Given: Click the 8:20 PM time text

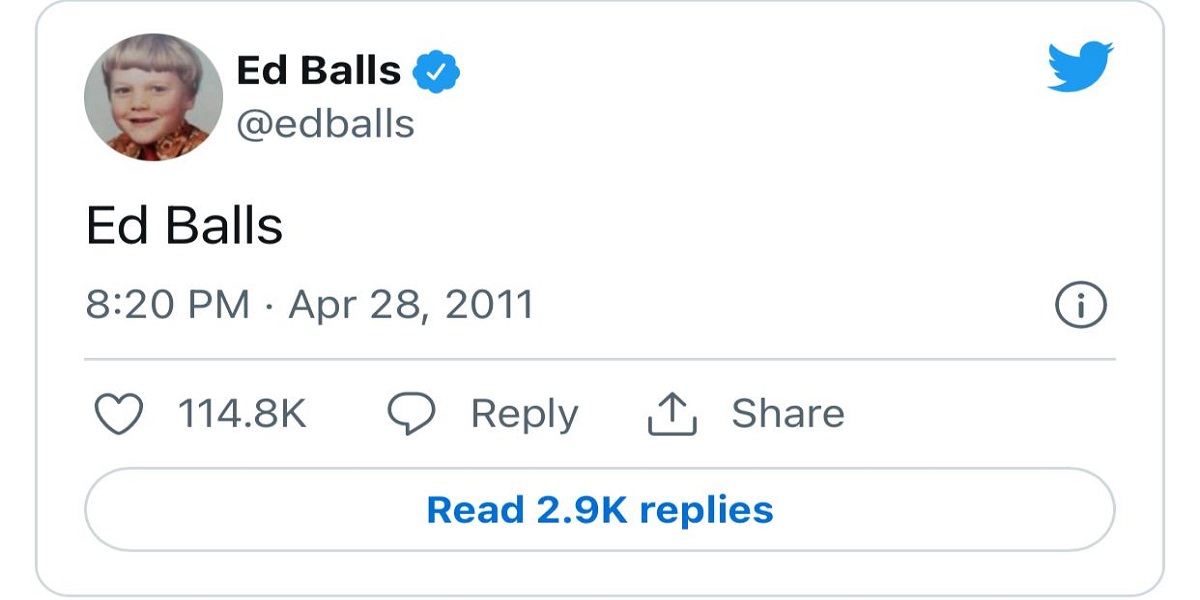Looking at the screenshot, I should (167, 304).
